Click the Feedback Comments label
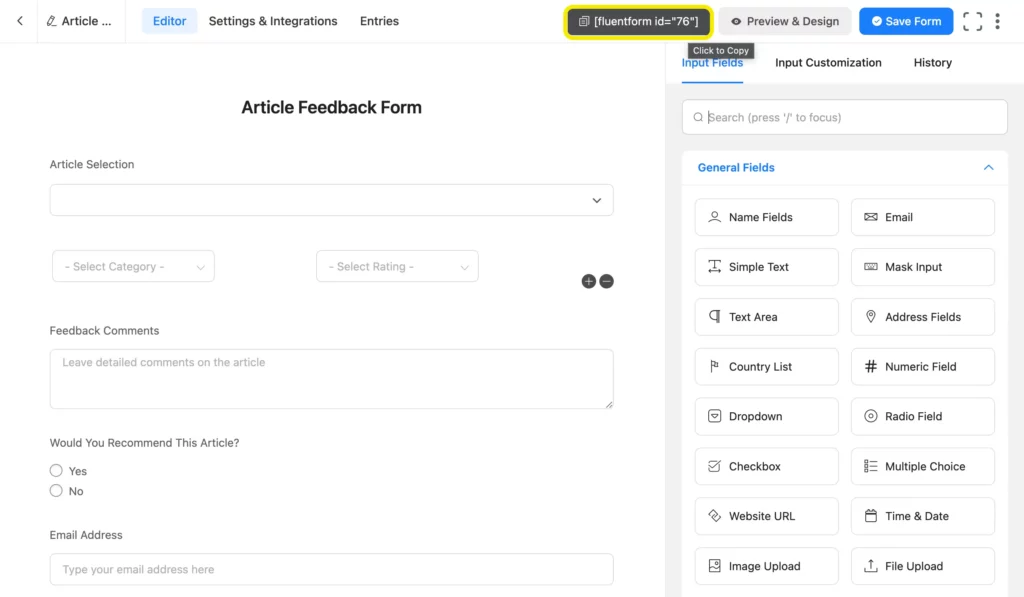Viewport: 1024px width, 597px height. (104, 331)
